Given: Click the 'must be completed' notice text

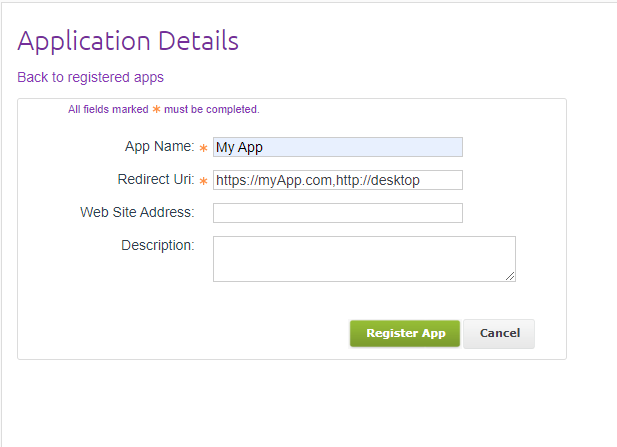Looking at the screenshot, I should (x=211, y=109).
